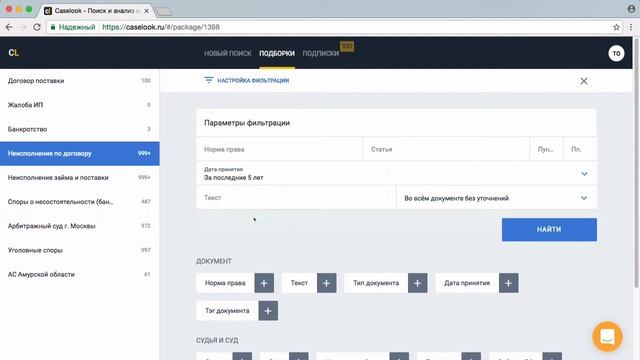The width and height of the screenshot is (640, 360).
Task: Click the Дата принятия chip label
Action: 467,283
